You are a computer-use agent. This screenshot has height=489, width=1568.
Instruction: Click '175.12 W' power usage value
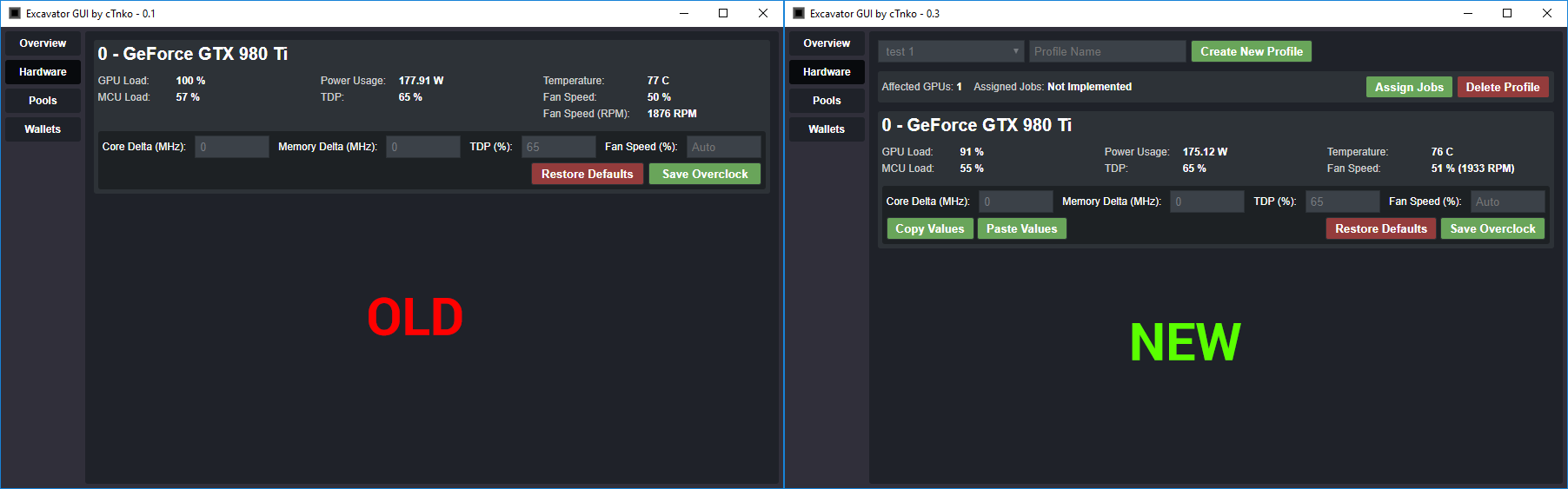1205,152
